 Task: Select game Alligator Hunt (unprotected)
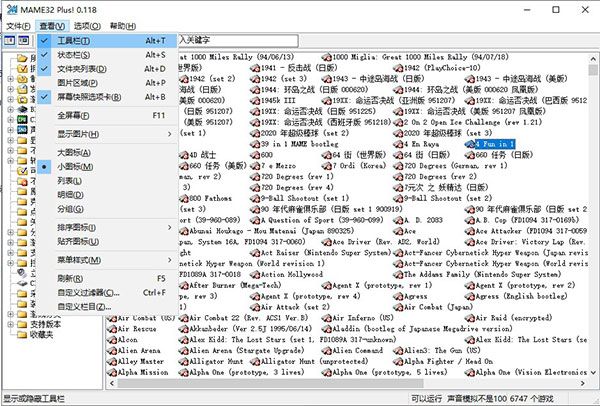314,362
